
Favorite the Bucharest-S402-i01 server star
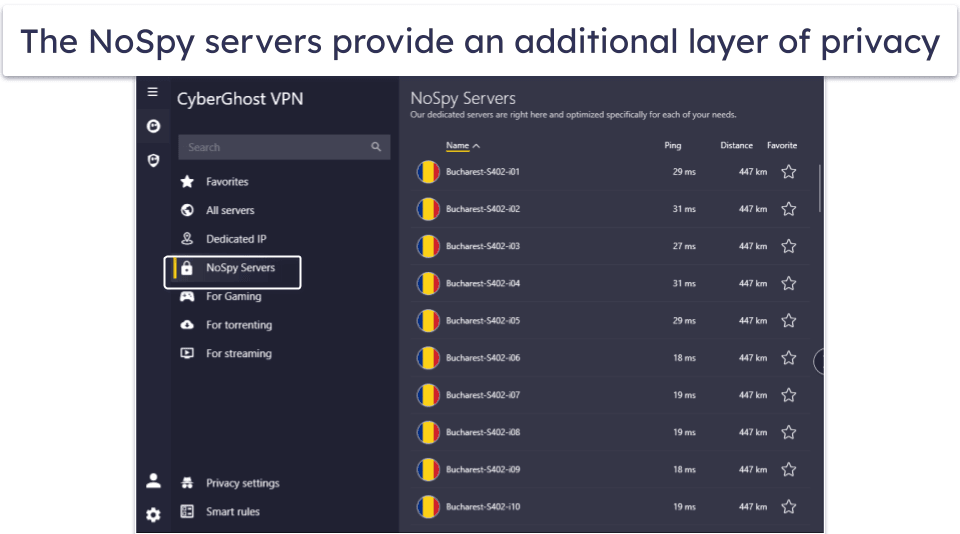tap(788, 172)
